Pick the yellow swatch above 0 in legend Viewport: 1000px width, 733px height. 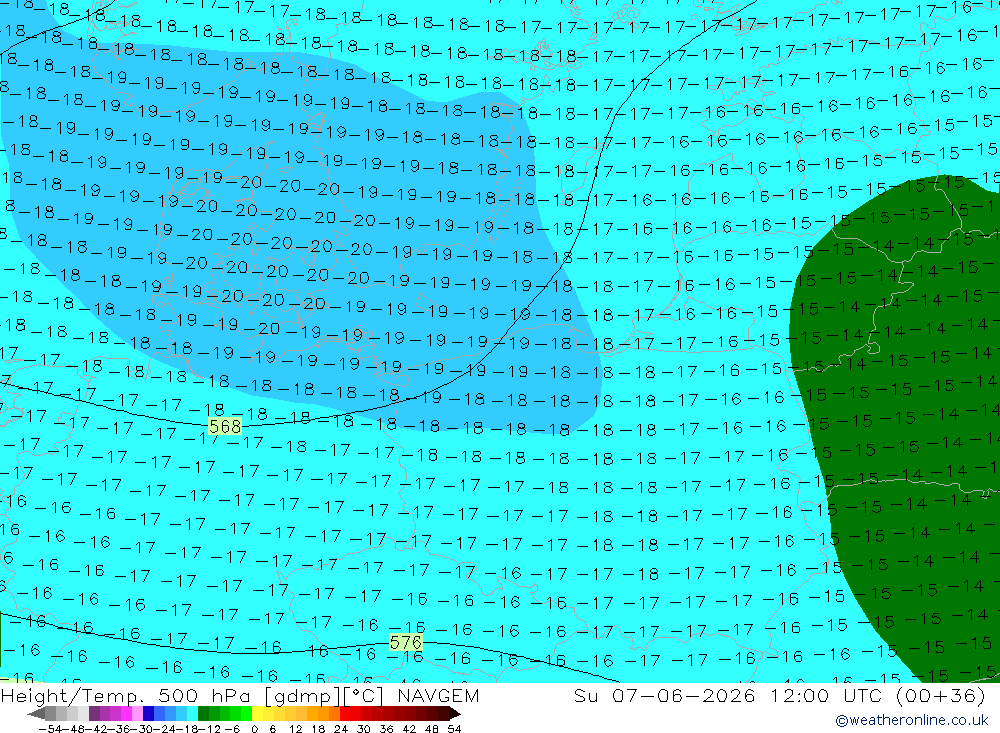tap(257, 713)
